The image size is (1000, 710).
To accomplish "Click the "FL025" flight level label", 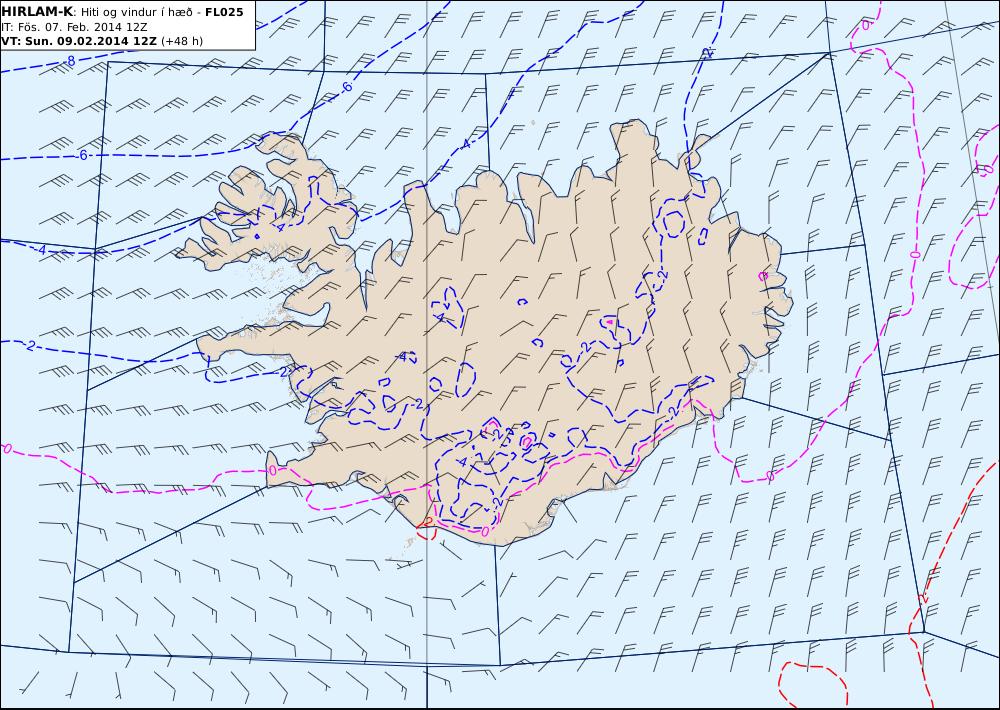I will [224, 12].
